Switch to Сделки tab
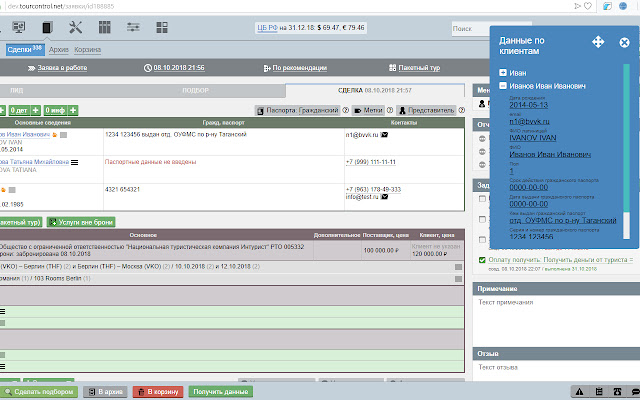Image resolution: width=640 pixels, height=400 pixels. coord(25,50)
